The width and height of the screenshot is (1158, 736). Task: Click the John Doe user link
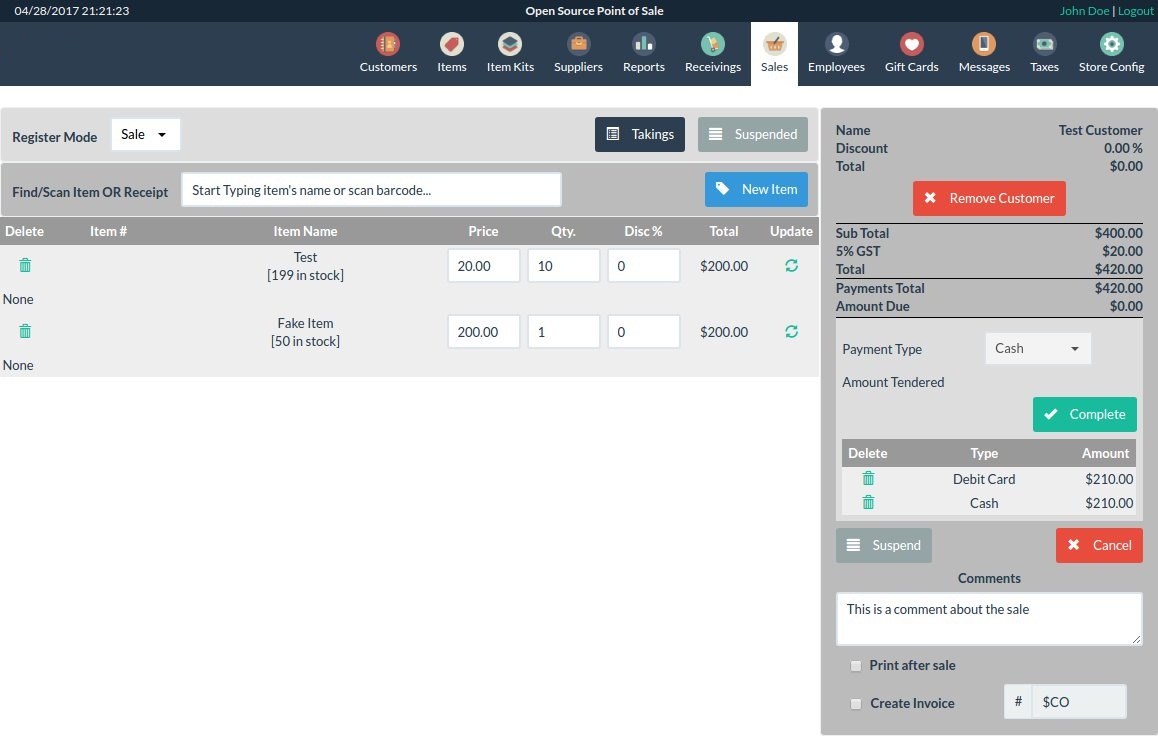pos(1084,11)
